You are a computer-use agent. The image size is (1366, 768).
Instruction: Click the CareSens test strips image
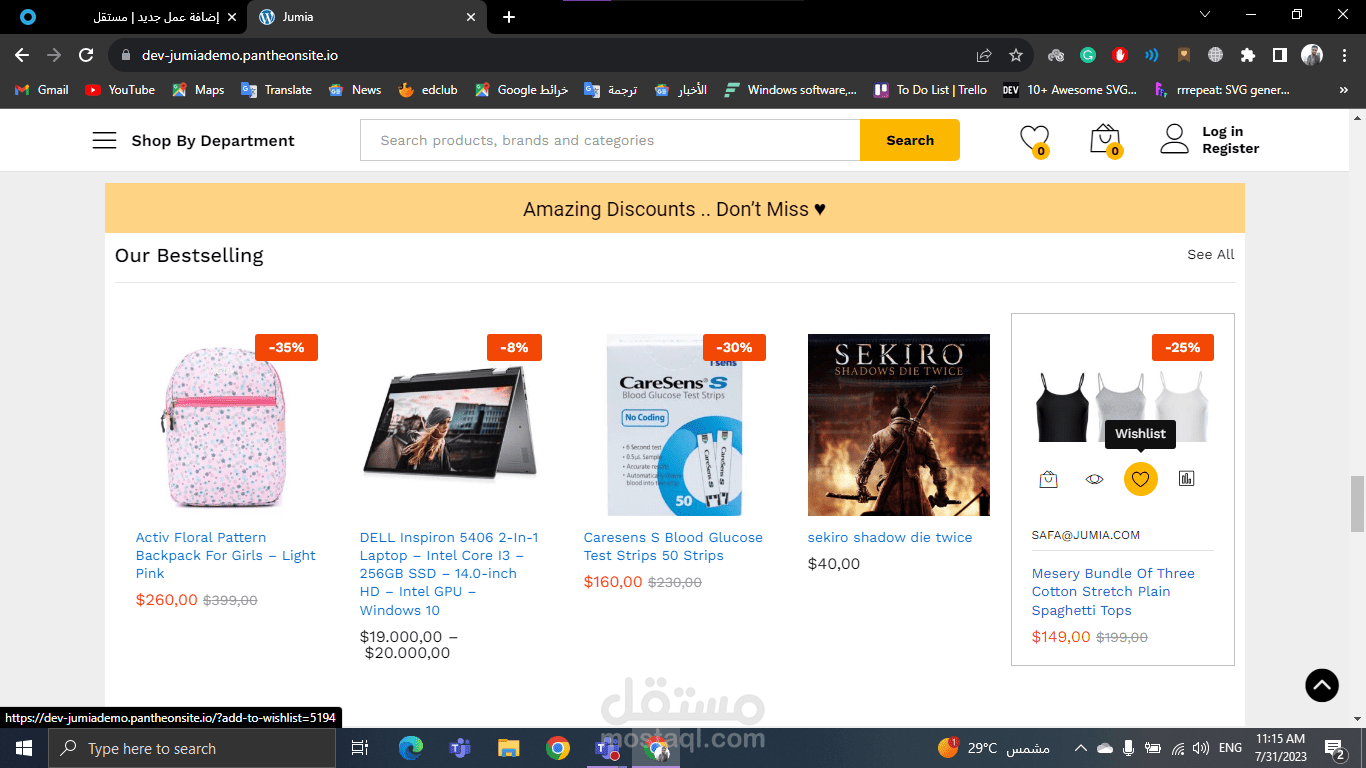pyautogui.click(x=675, y=425)
